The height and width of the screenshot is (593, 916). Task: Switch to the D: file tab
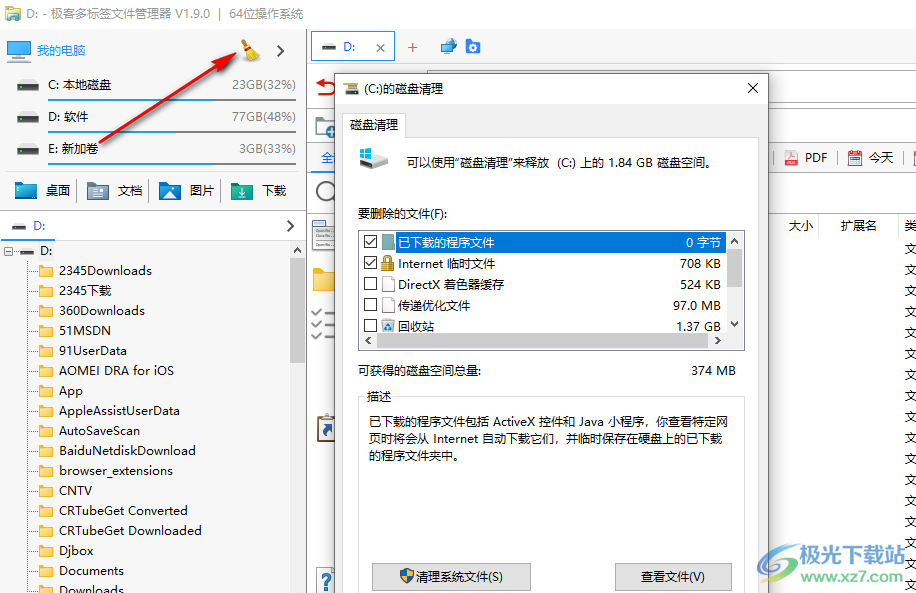[x=349, y=47]
